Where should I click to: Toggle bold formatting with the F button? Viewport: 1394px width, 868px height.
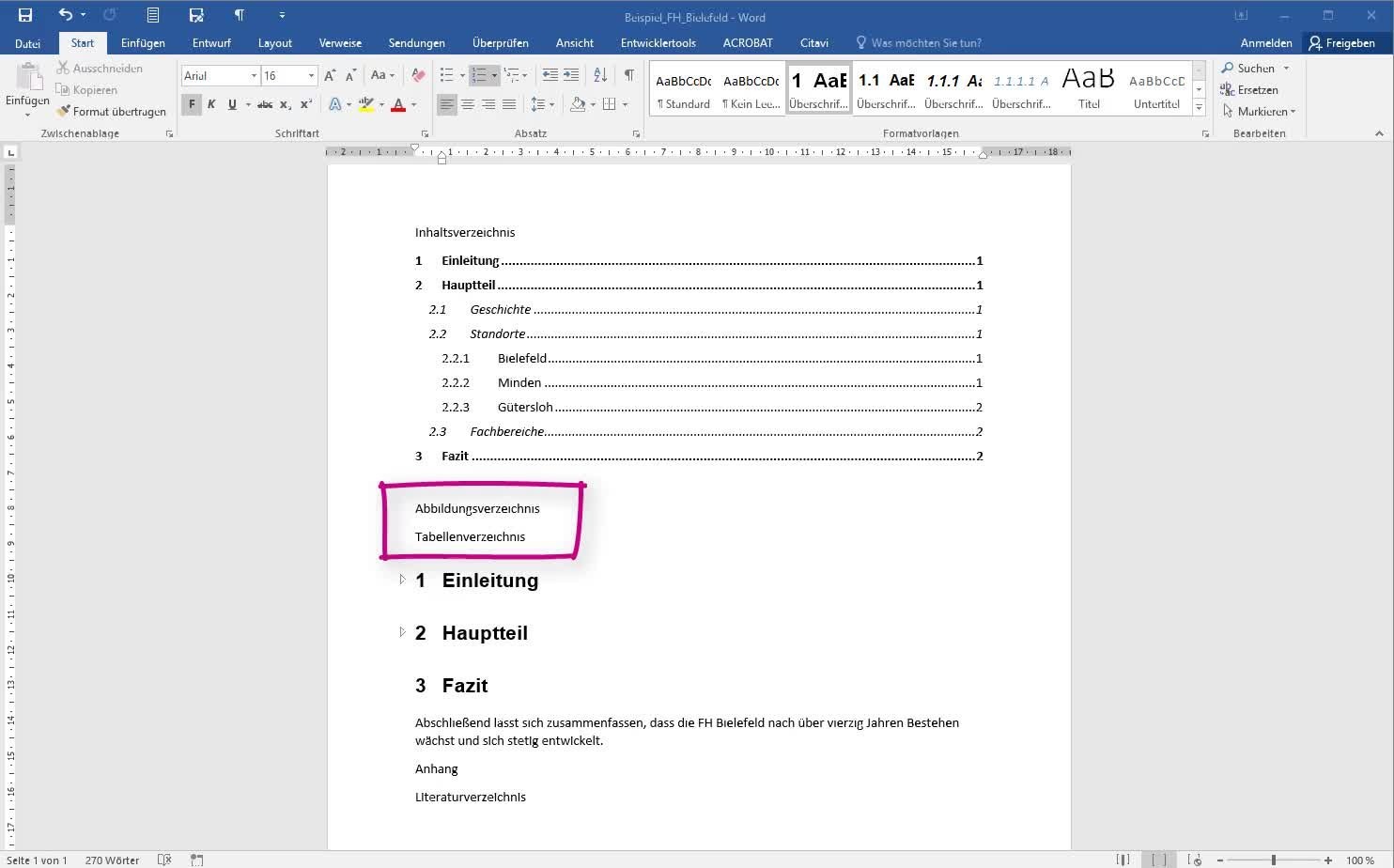pos(192,104)
